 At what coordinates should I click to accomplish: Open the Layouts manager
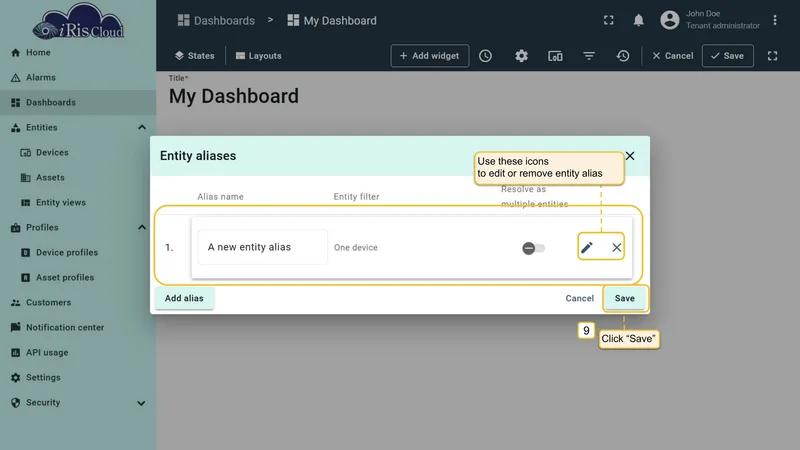point(259,56)
